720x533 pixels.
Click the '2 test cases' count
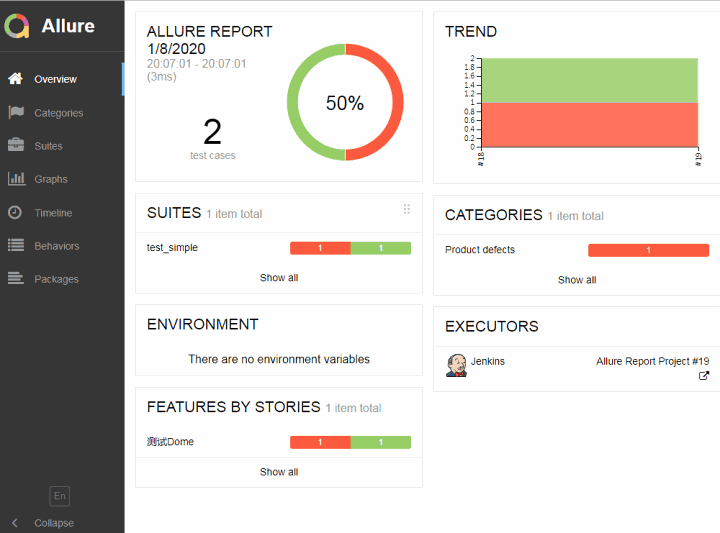pos(213,138)
